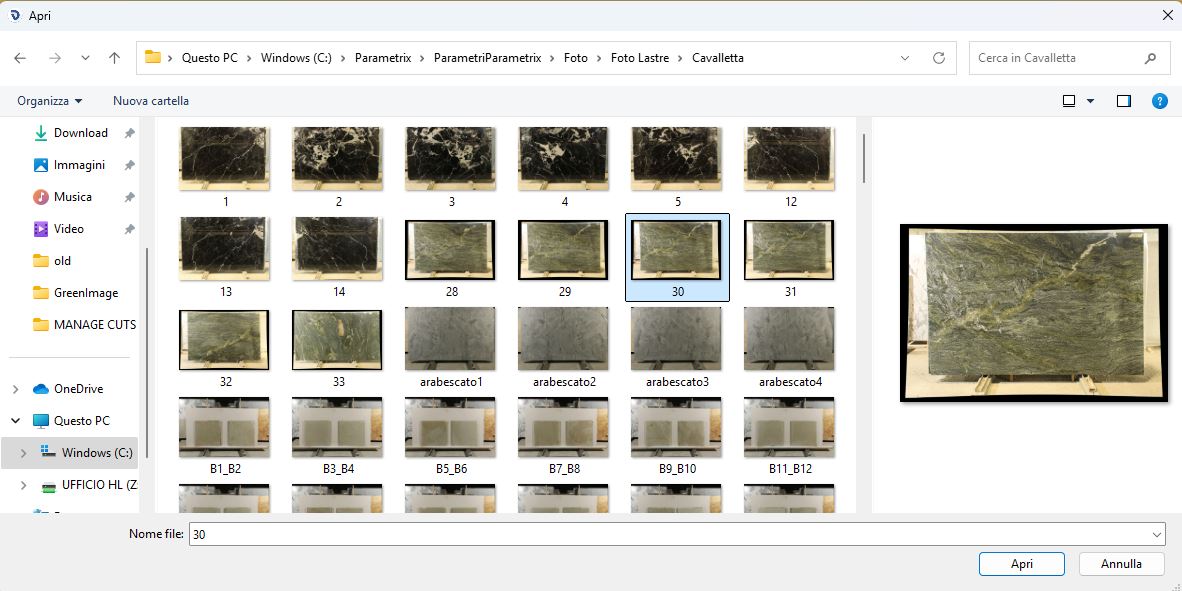Refresh the Cavalletta folder view
1182x591 pixels.
(x=939, y=58)
